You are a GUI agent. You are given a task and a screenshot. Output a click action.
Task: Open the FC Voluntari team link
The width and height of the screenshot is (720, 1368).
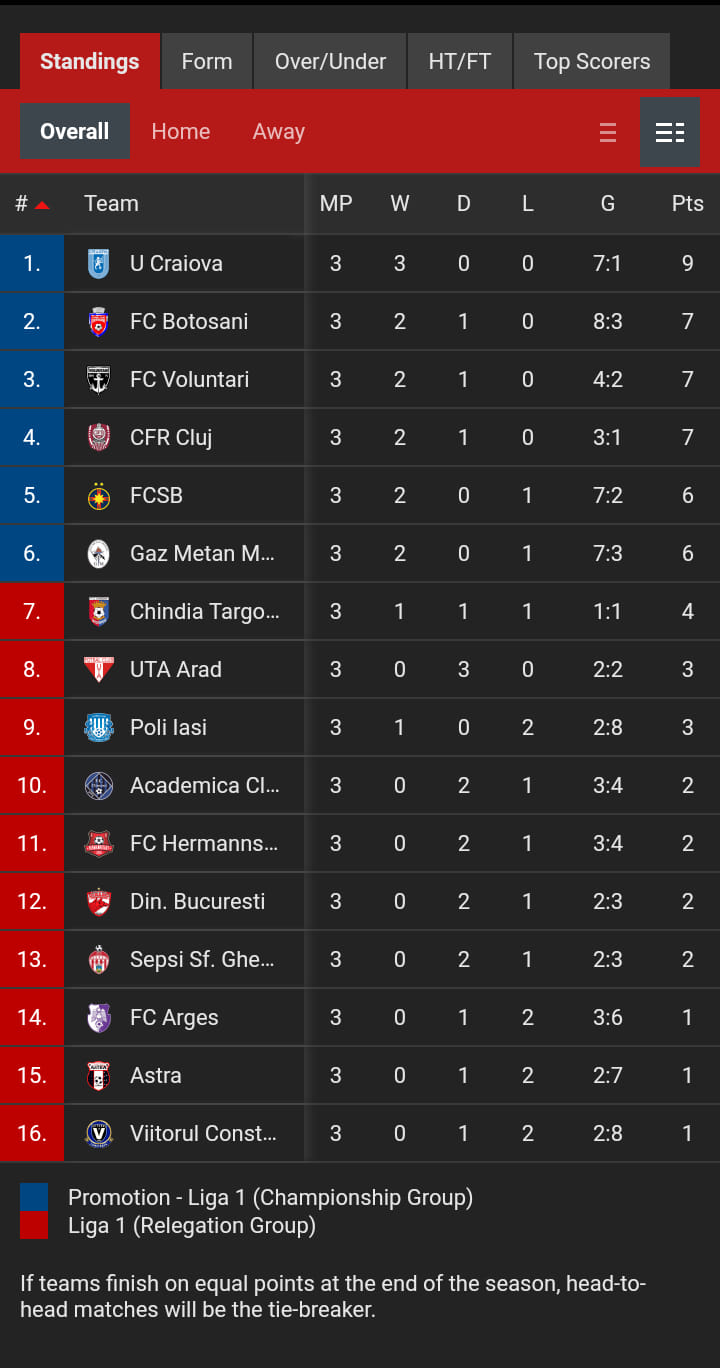coord(190,380)
